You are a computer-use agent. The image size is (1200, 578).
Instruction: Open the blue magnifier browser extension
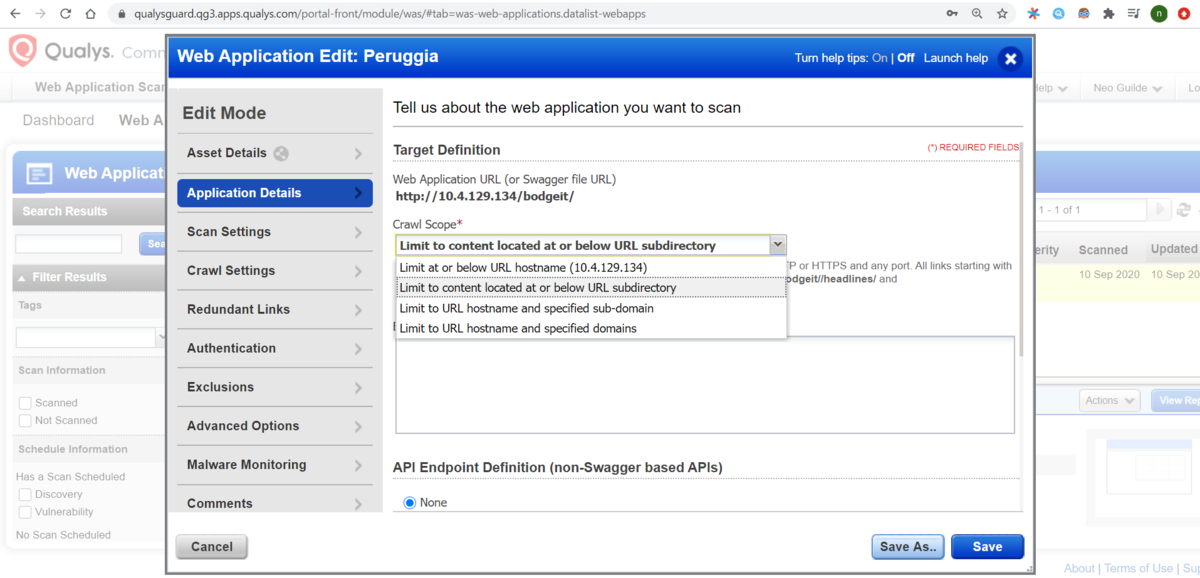click(1059, 14)
